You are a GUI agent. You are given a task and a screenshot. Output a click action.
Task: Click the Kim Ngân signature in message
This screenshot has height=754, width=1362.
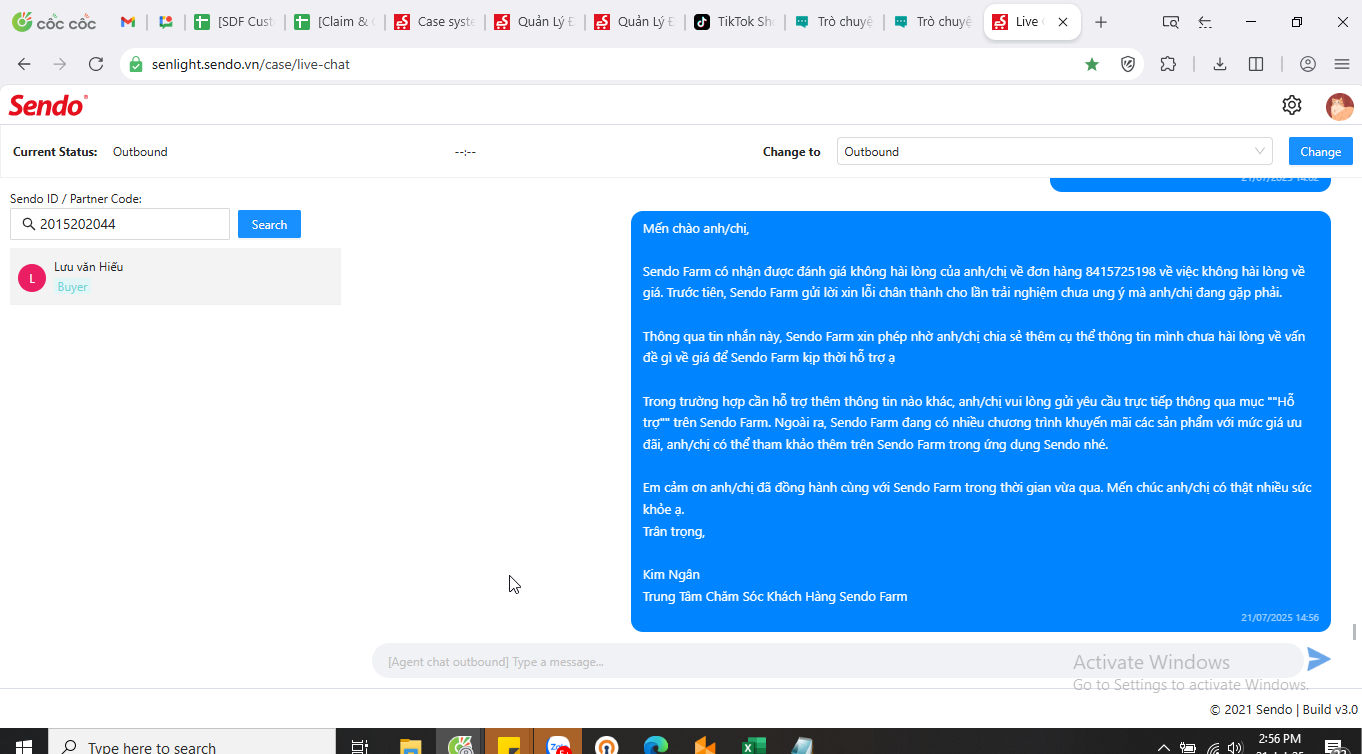point(671,575)
